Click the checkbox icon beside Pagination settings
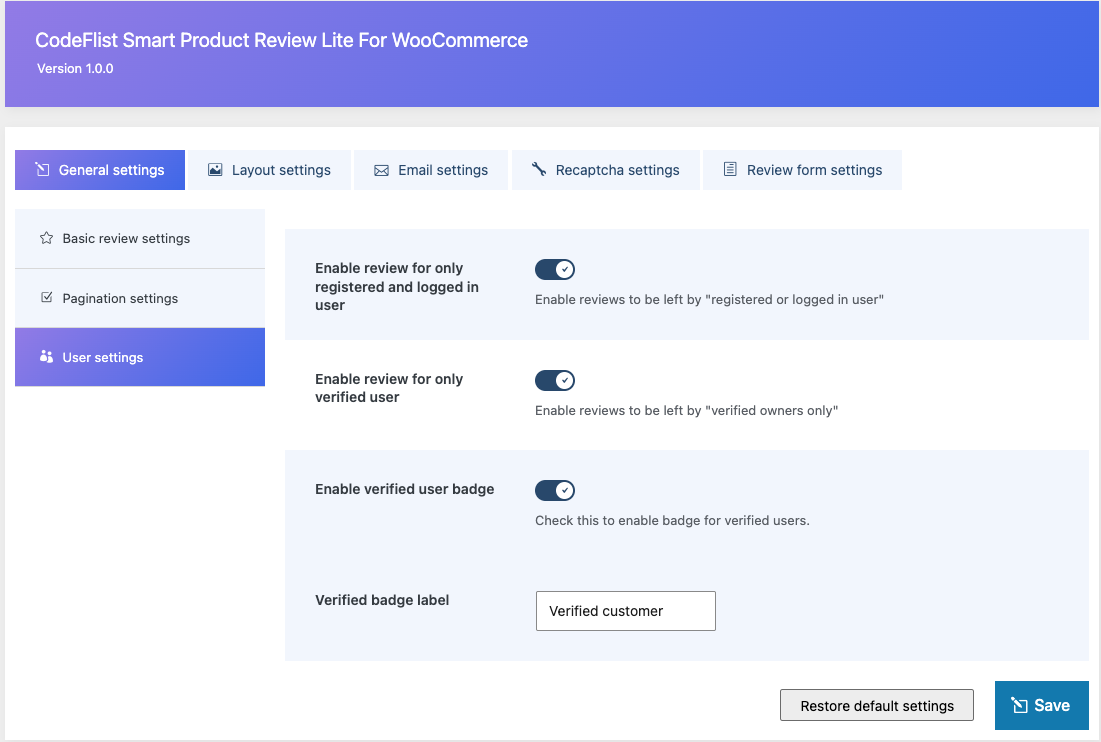Image resolution: width=1101 pixels, height=742 pixels. tap(46, 298)
